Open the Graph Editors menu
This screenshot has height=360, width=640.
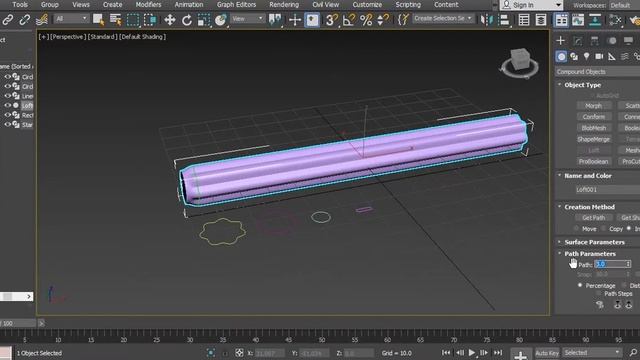click(x=236, y=4)
